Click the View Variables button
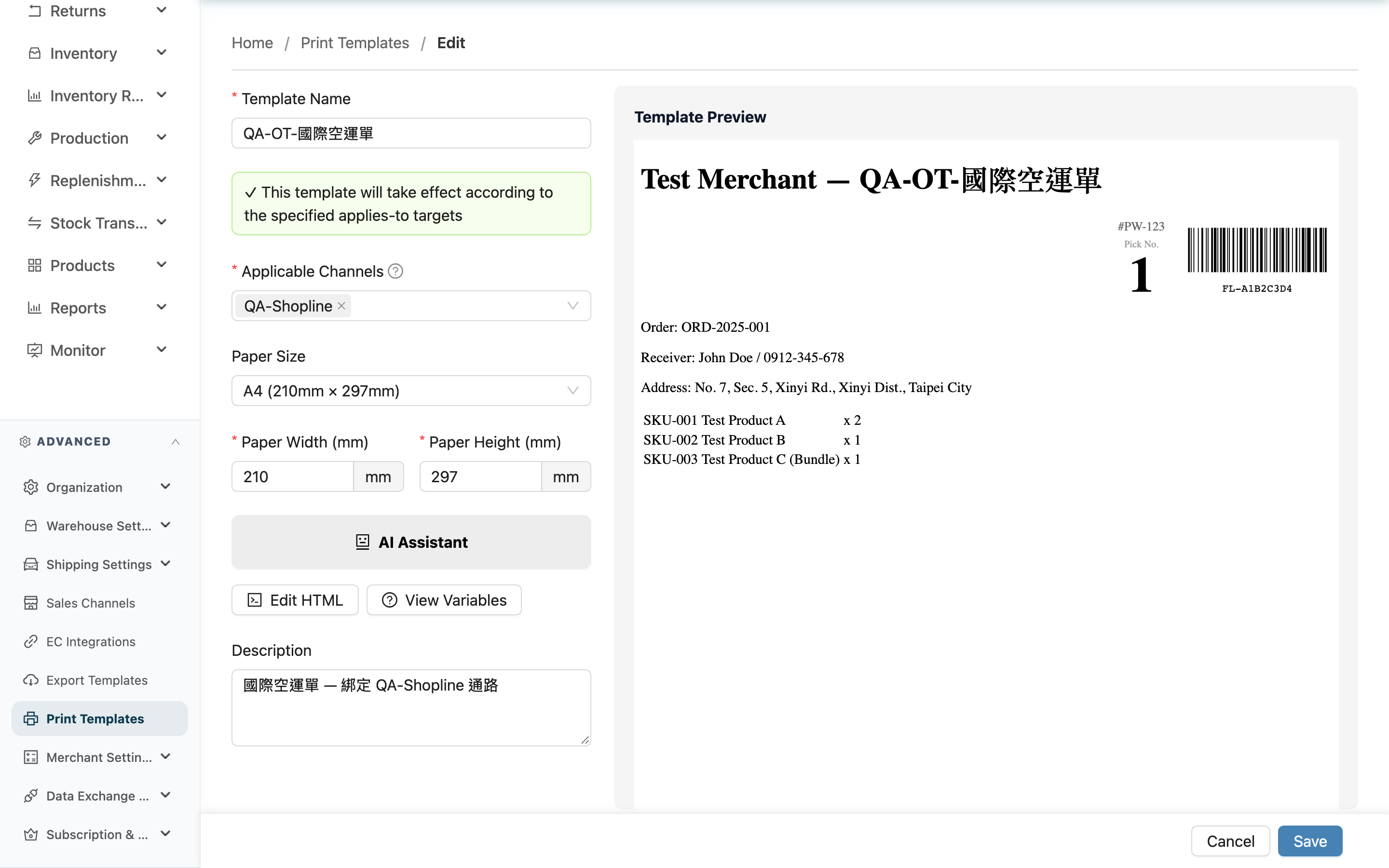Screen dimensions: 1389x868 click(444, 600)
